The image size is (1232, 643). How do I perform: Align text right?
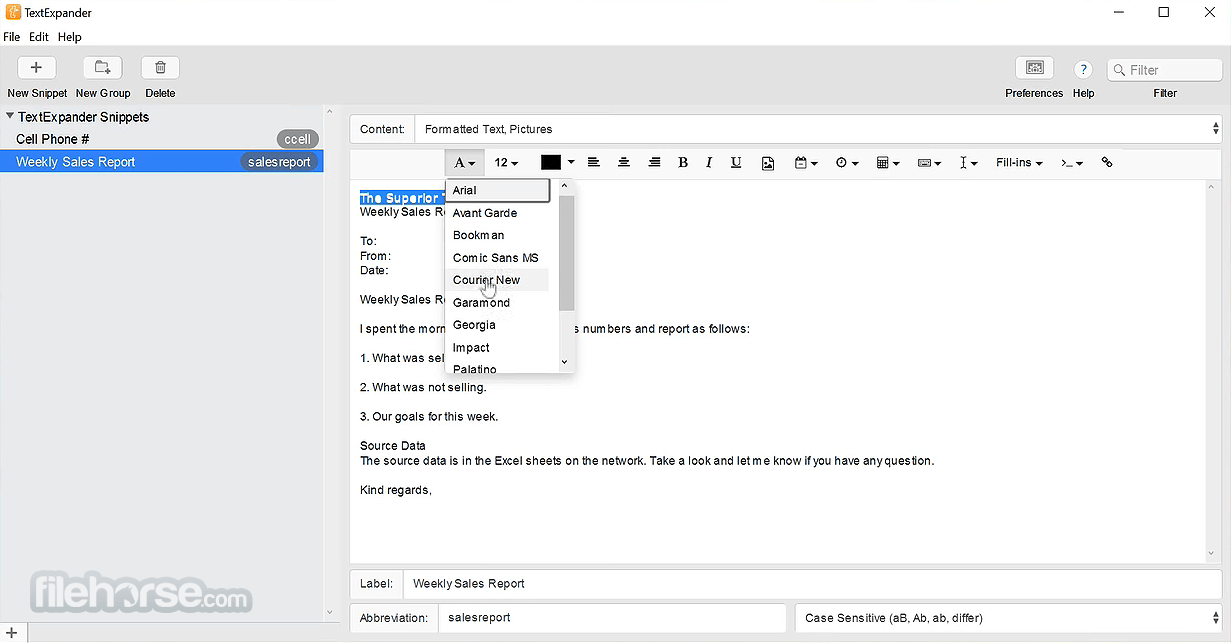pos(654,162)
